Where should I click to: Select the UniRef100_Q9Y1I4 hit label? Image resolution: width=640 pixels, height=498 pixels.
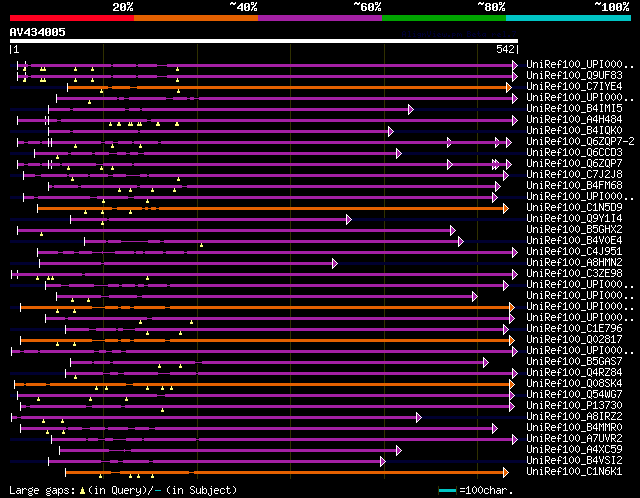[x=574, y=218]
